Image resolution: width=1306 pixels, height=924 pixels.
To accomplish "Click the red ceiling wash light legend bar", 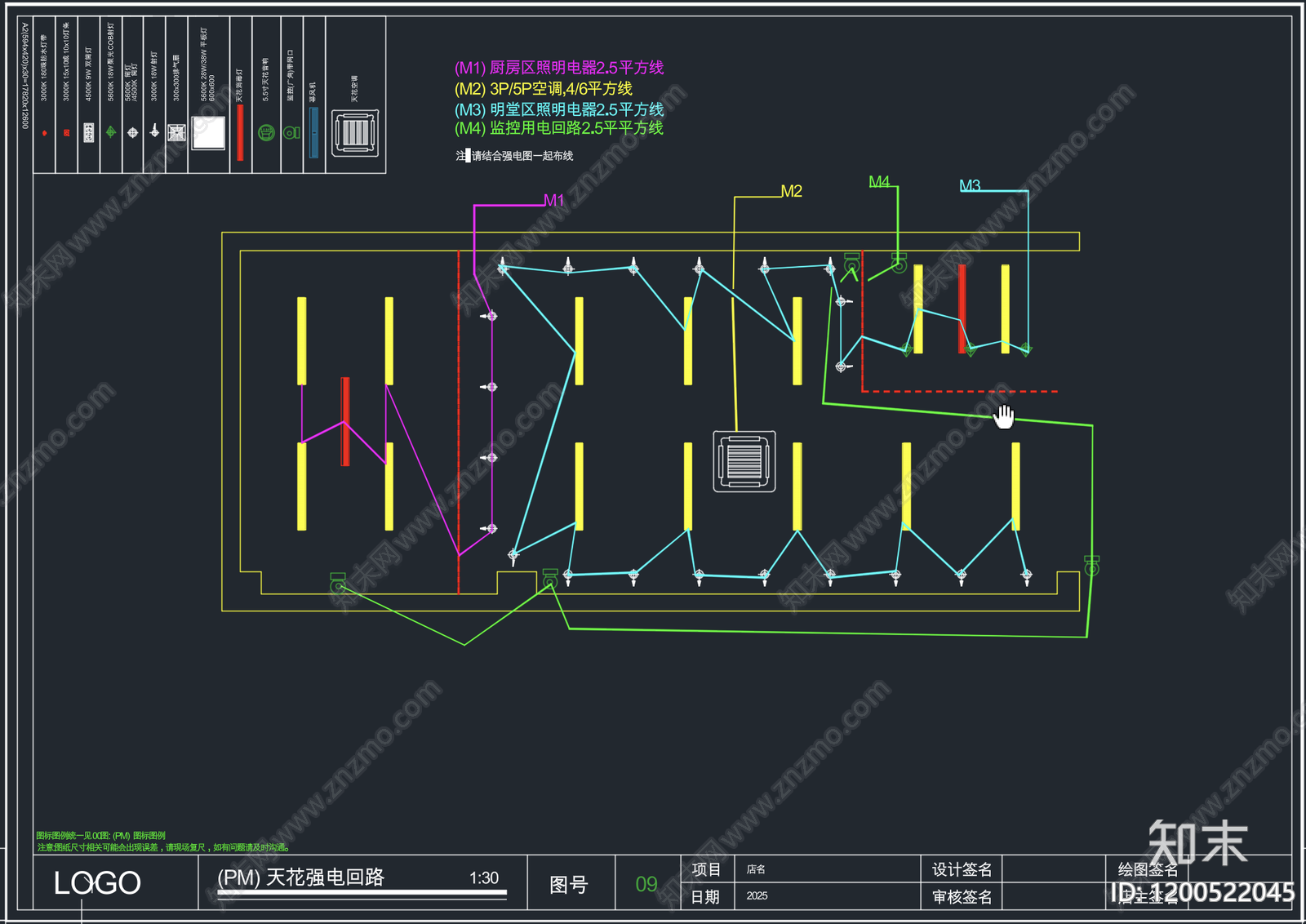I will click(x=240, y=132).
